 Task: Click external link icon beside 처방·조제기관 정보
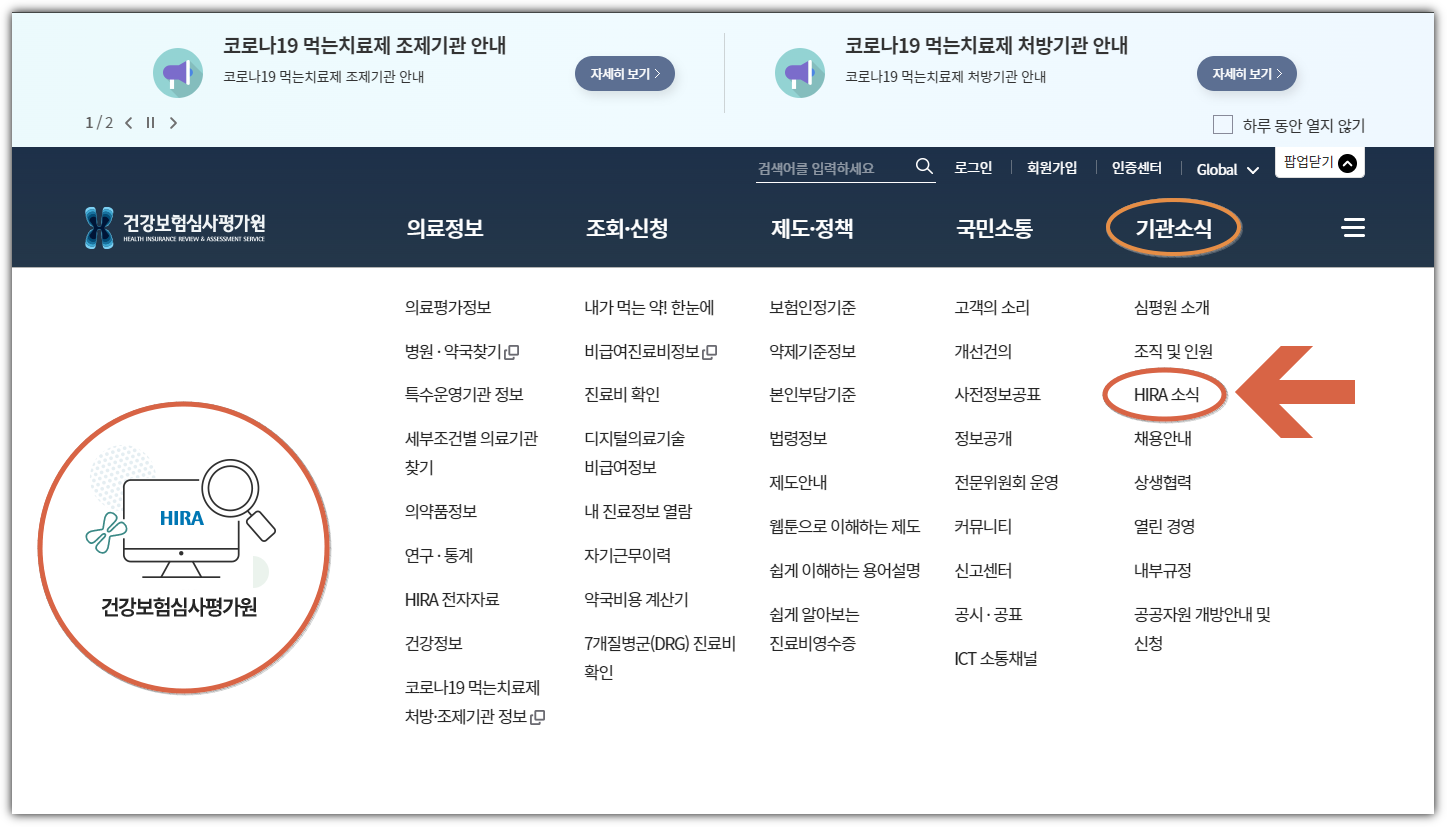coord(538,717)
